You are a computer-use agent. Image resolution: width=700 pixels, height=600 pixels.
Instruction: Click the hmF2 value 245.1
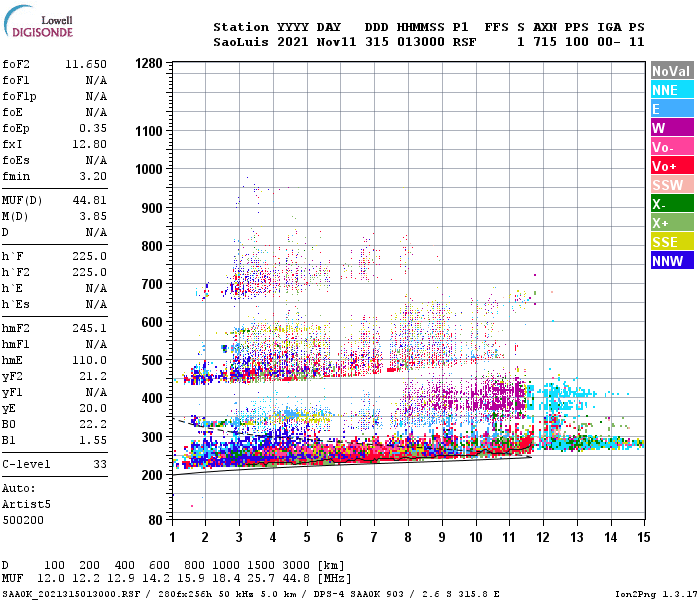(x=90, y=328)
